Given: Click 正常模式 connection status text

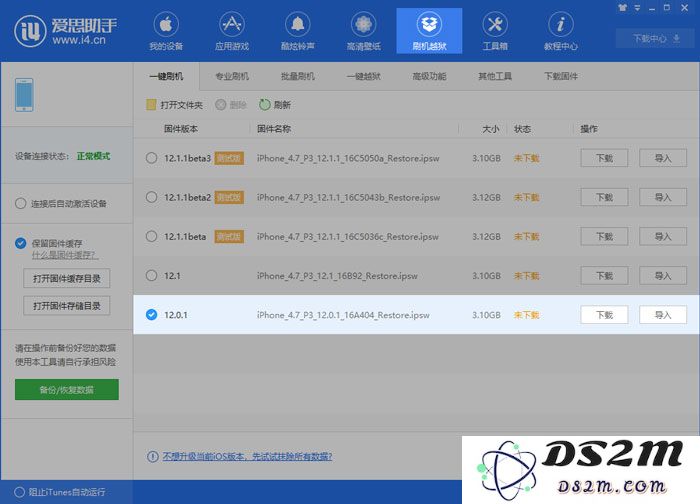Looking at the screenshot, I should coord(93,156).
